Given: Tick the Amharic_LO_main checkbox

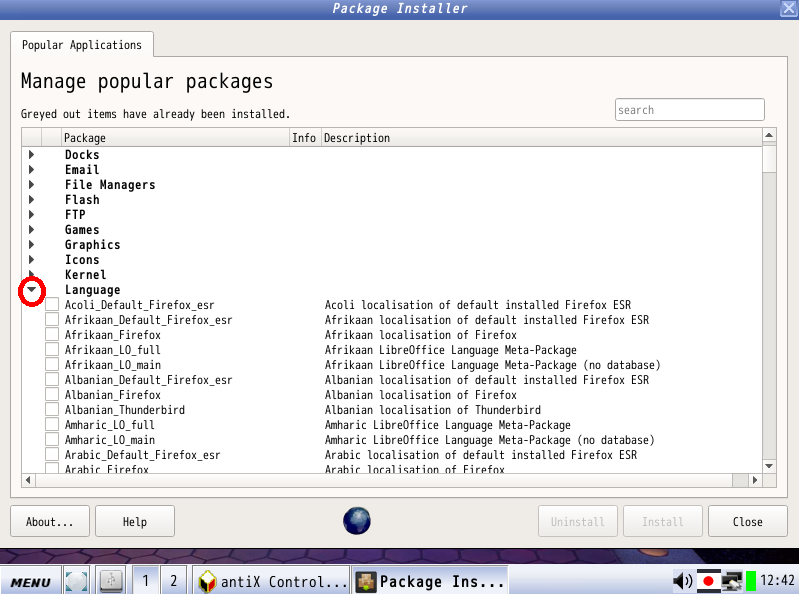Looking at the screenshot, I should [52, 440].
